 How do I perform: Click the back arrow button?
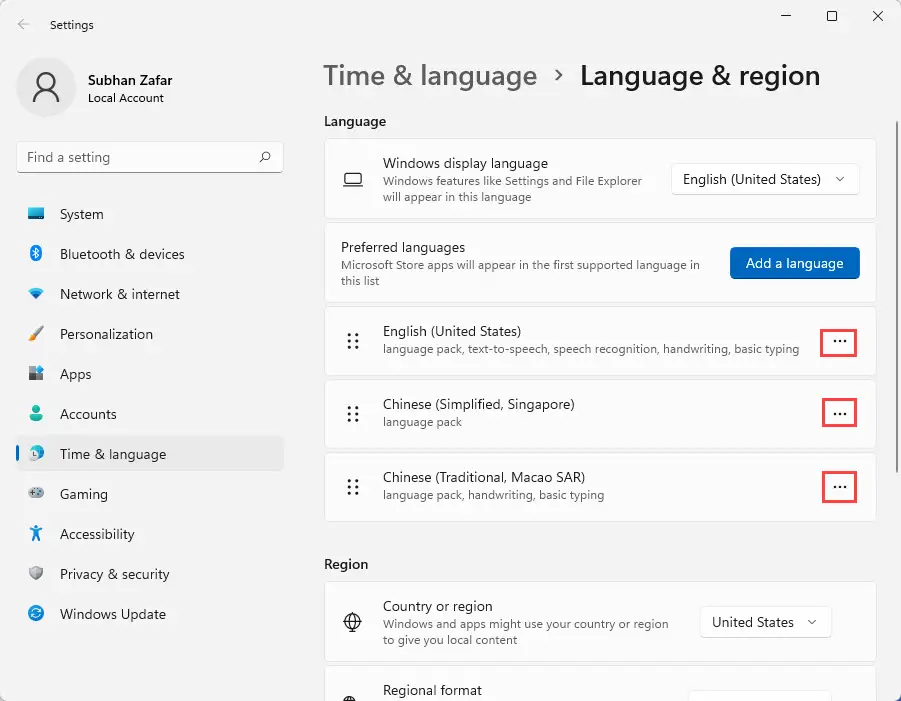tap(22, 24)
